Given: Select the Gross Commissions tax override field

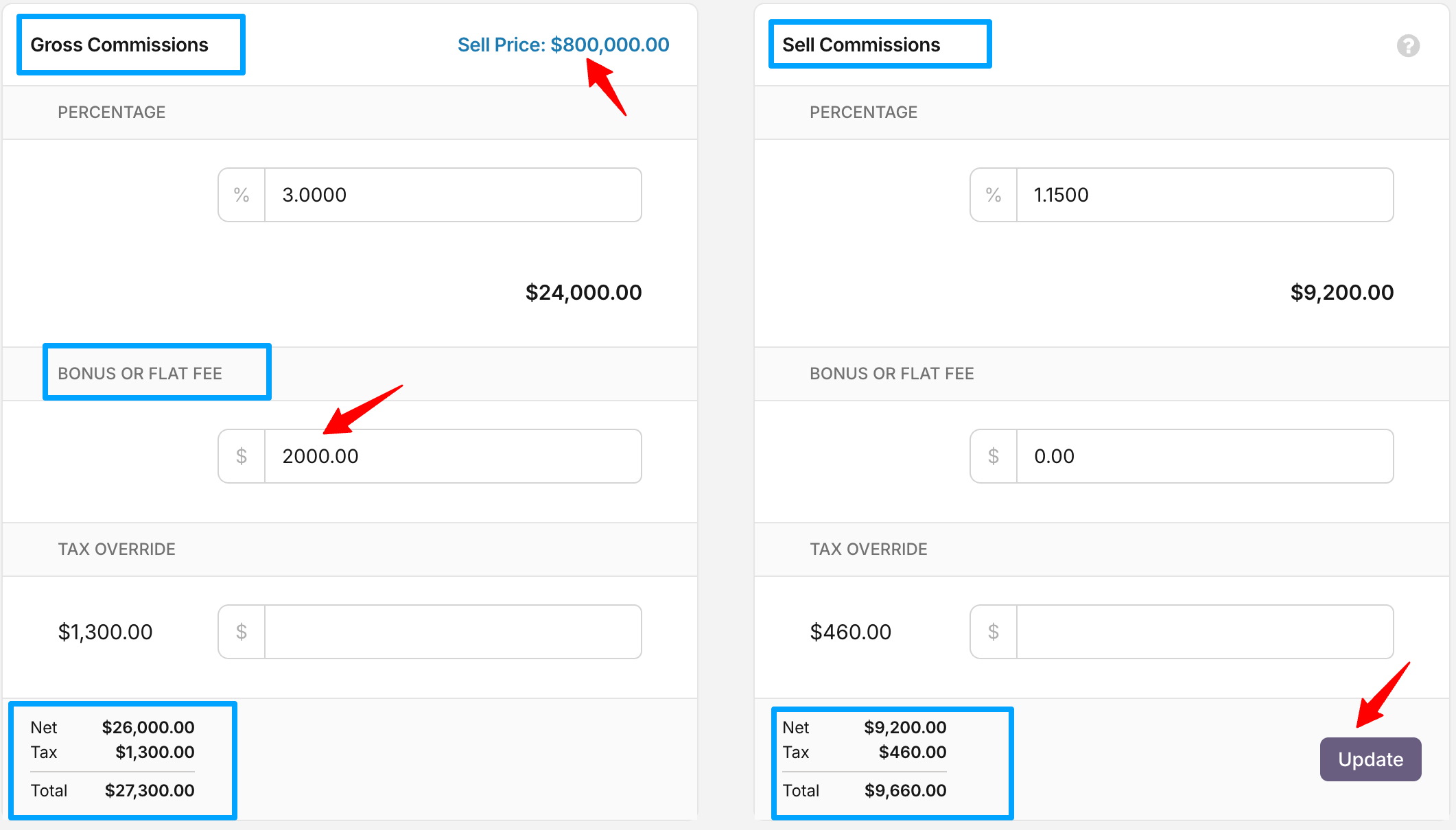Looking at the screenshot, I should coord(453,632).
